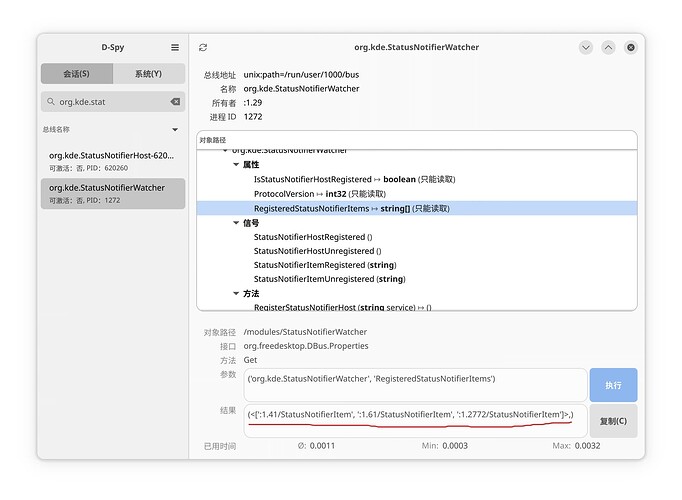Select the ProtocolVersion int32 property
682x500 pixels.
pos(417,194)
